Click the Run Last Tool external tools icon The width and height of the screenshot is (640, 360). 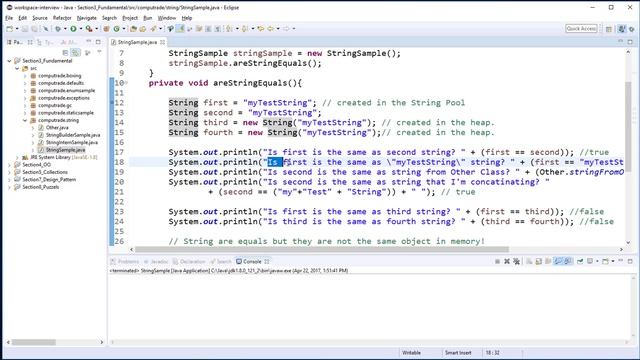click(89, 29)
